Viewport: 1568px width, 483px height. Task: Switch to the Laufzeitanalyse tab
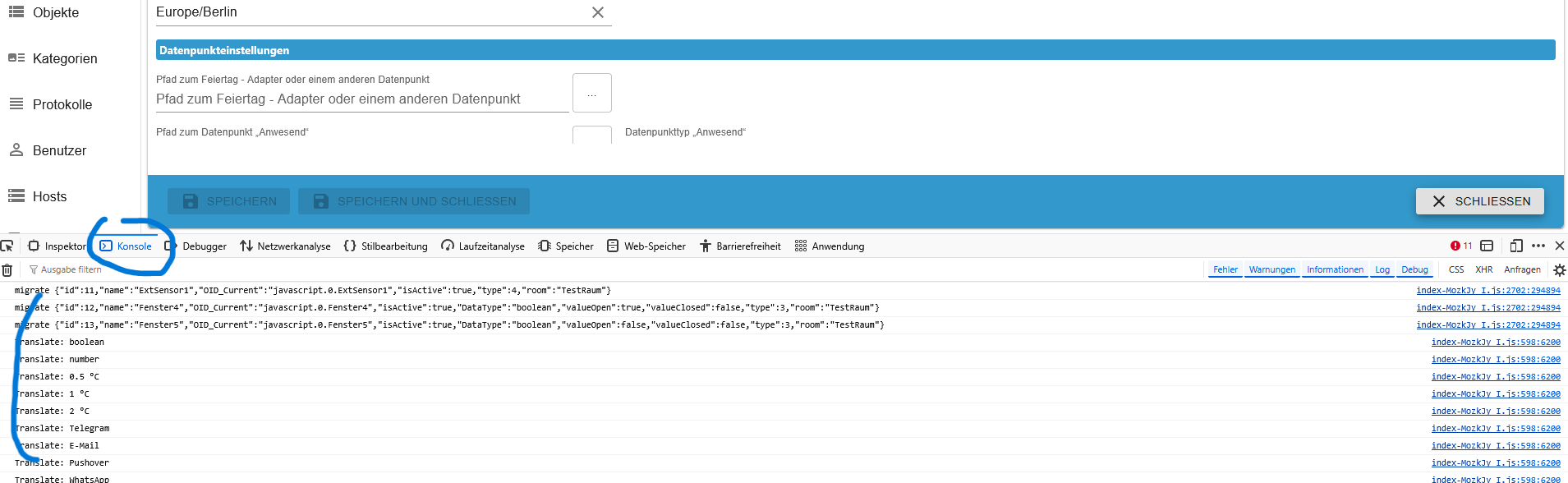(483, 246)
